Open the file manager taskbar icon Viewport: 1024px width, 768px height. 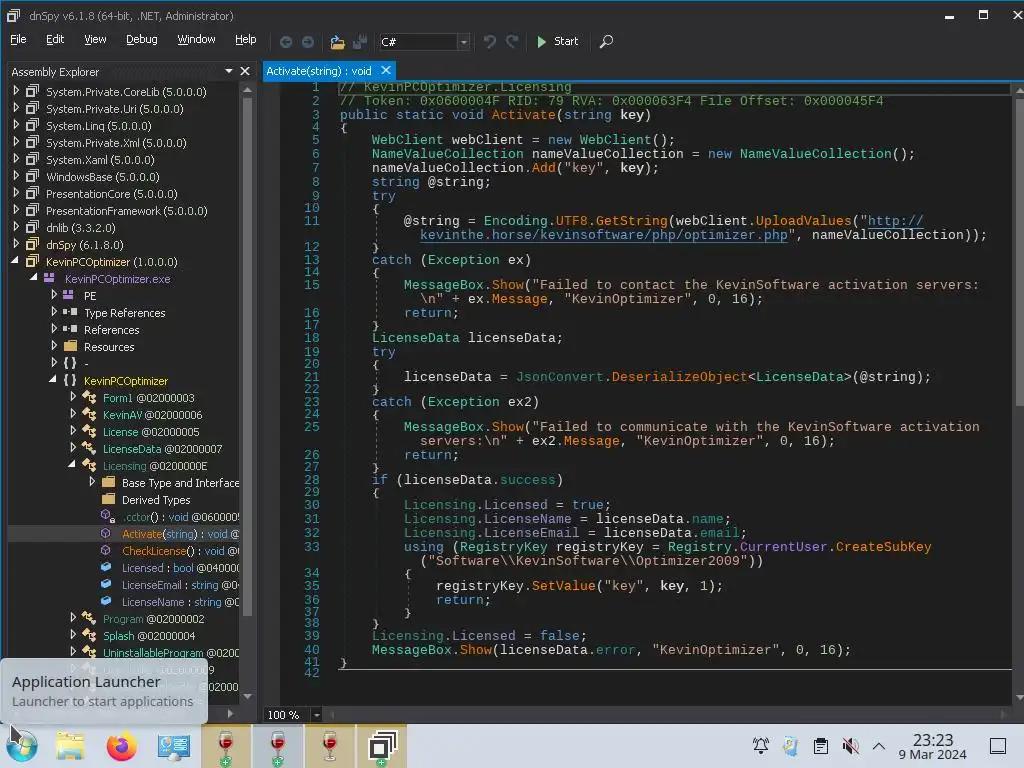pyautogui.click(x=70, y=746)
